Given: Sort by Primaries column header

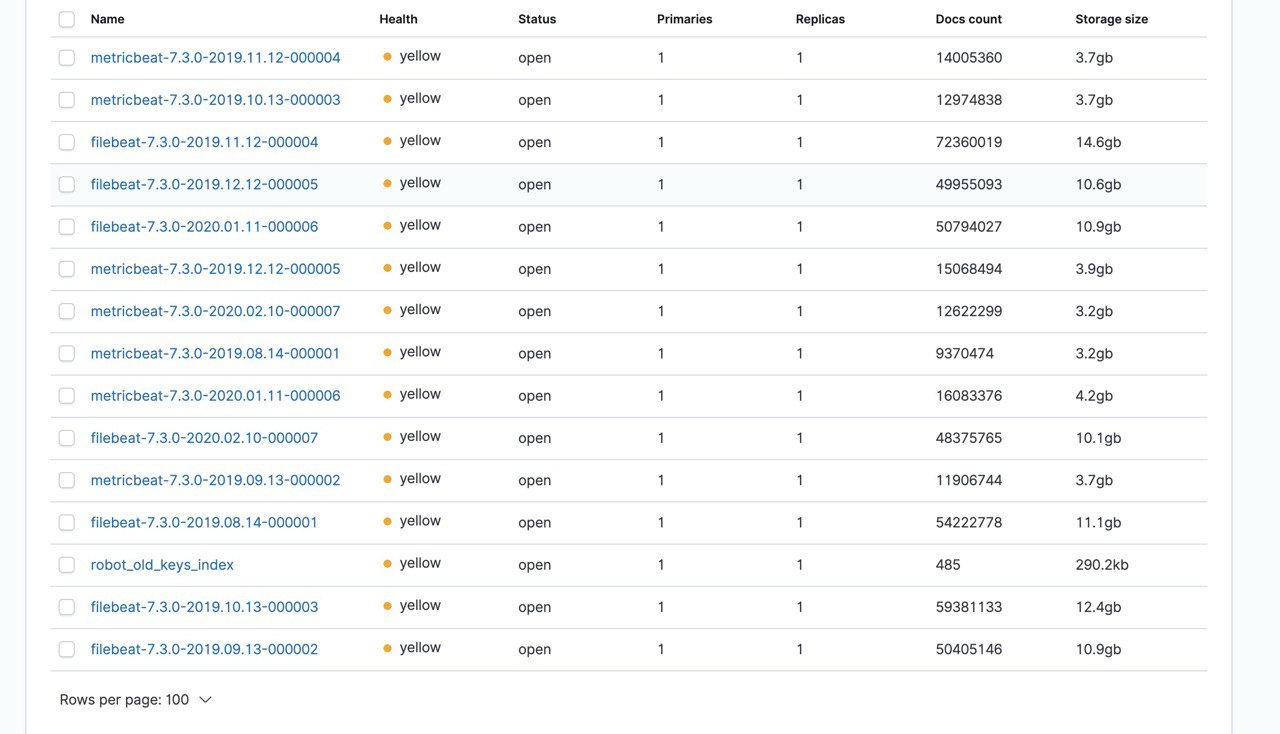Looking at the screenshot, I should point(685,19).
